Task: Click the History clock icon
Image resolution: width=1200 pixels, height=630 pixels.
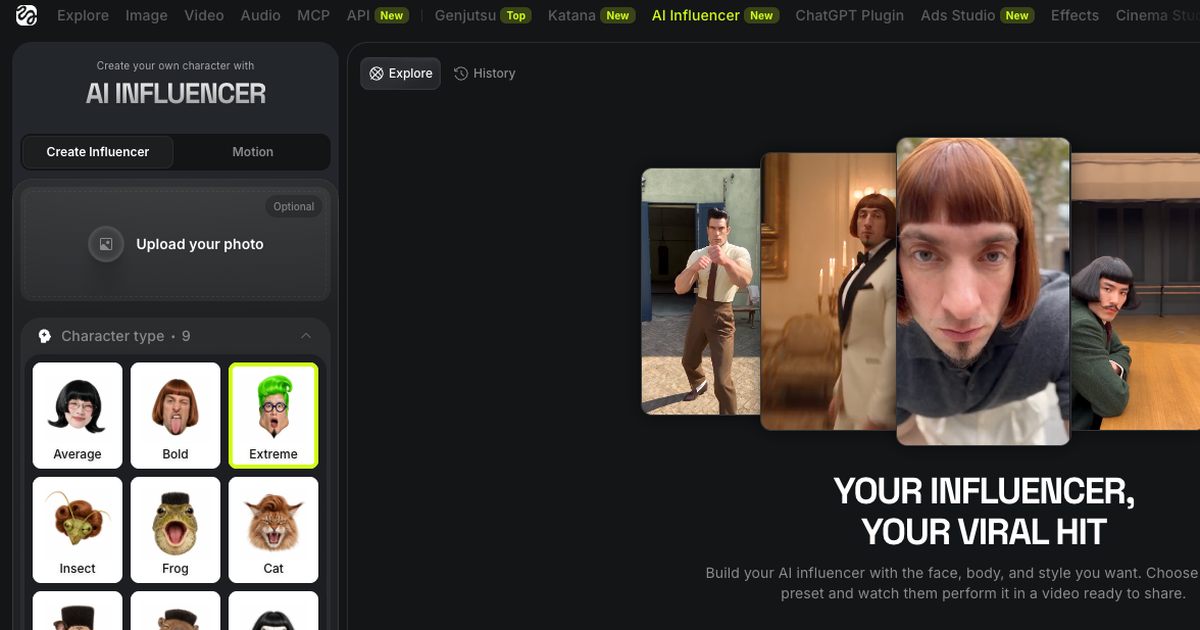Action: 461,73
